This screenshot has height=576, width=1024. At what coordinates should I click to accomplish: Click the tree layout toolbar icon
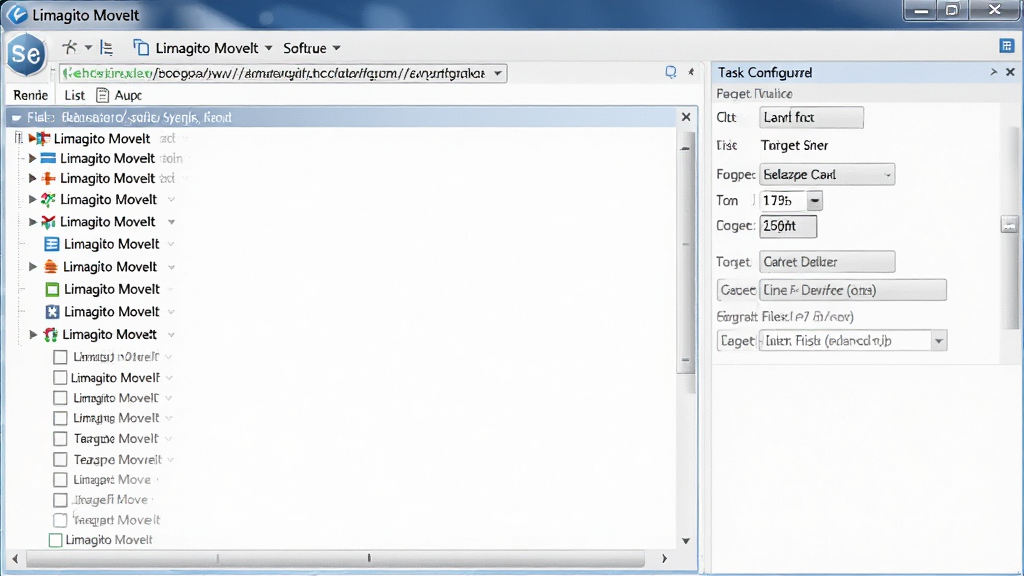coord(106,48)
